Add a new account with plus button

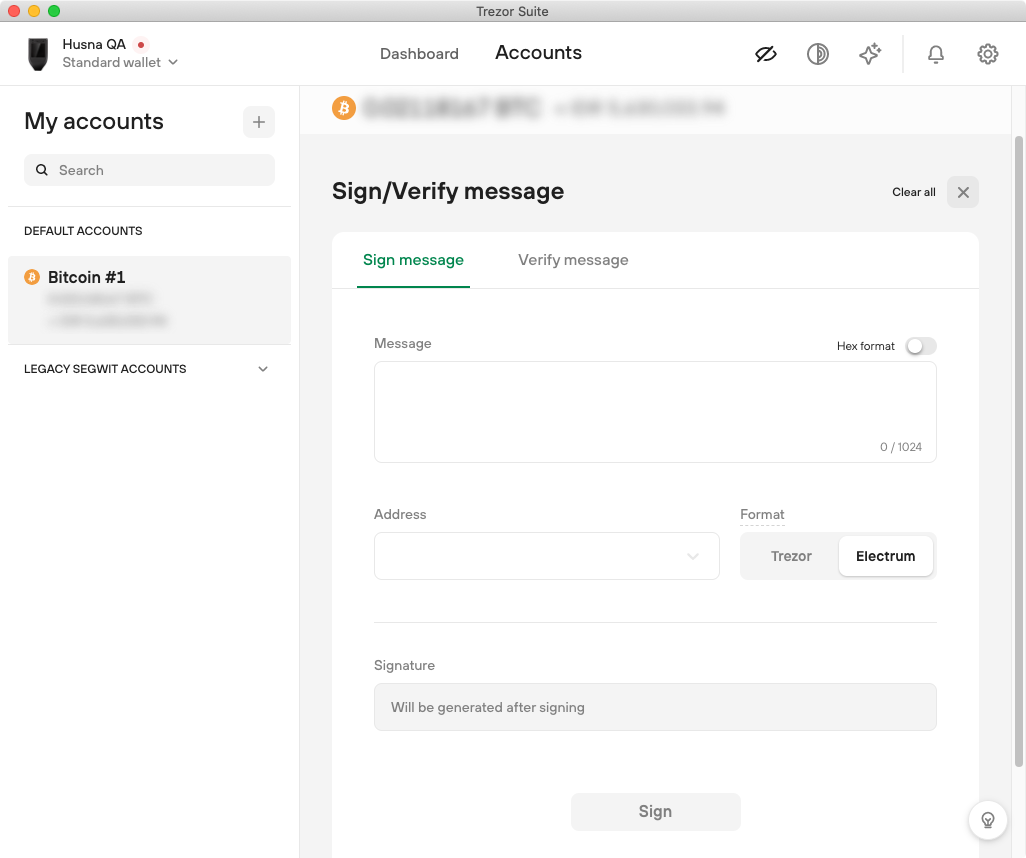259,122
